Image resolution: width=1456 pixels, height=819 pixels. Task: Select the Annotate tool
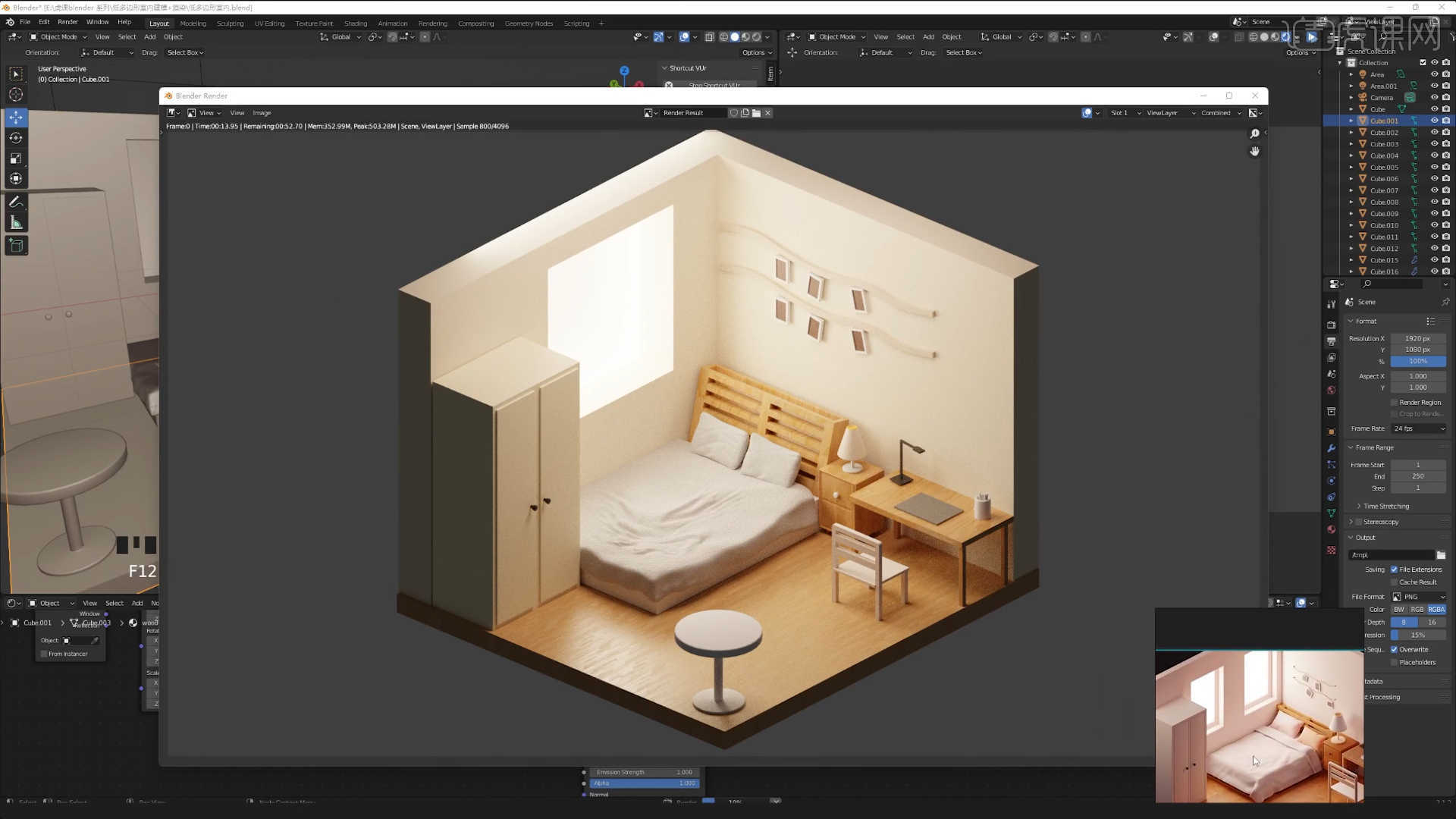[x=16, y=202]
